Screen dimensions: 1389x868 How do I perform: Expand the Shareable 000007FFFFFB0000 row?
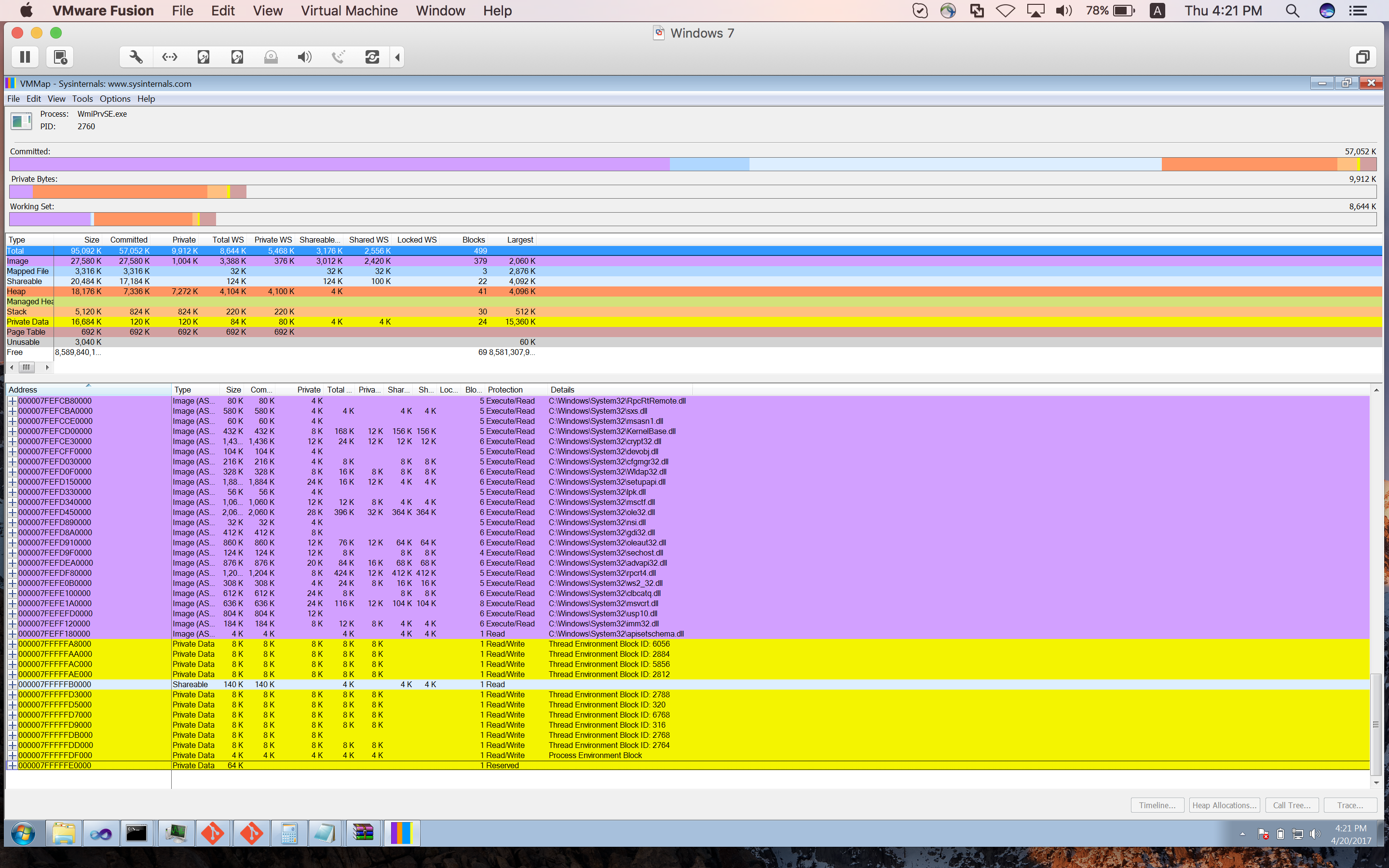coord(12,685)
